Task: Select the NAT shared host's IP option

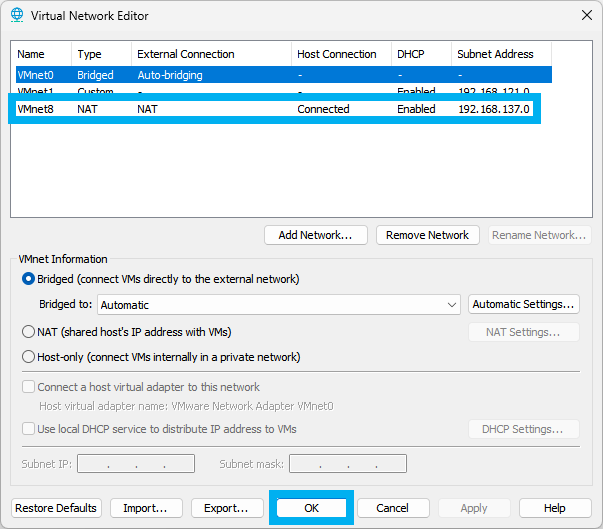Action: (28, 332)
